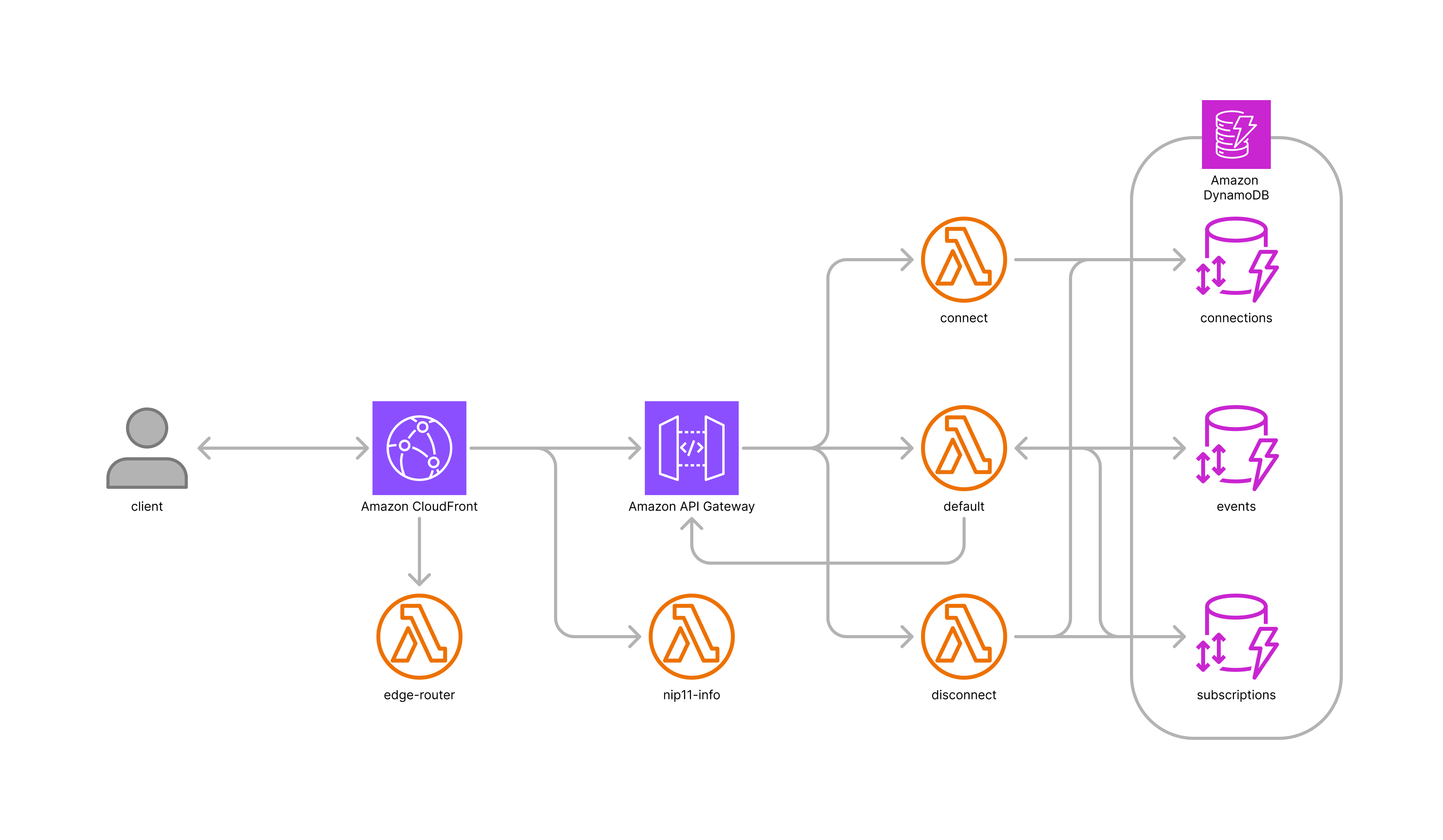Select the connect Lambda function icon
This screenshot has width=1443, height=840.
pos(964,259)
